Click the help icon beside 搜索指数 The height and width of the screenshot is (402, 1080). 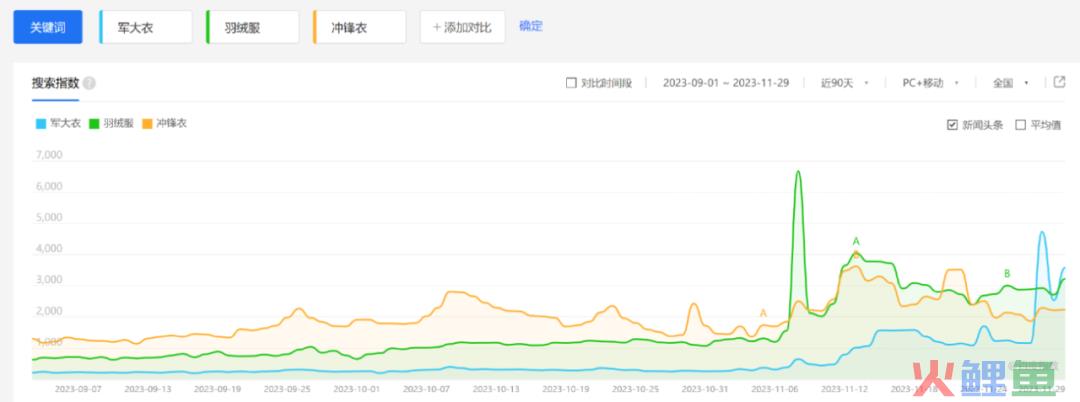pyautogui.click(x=90, y=83)
